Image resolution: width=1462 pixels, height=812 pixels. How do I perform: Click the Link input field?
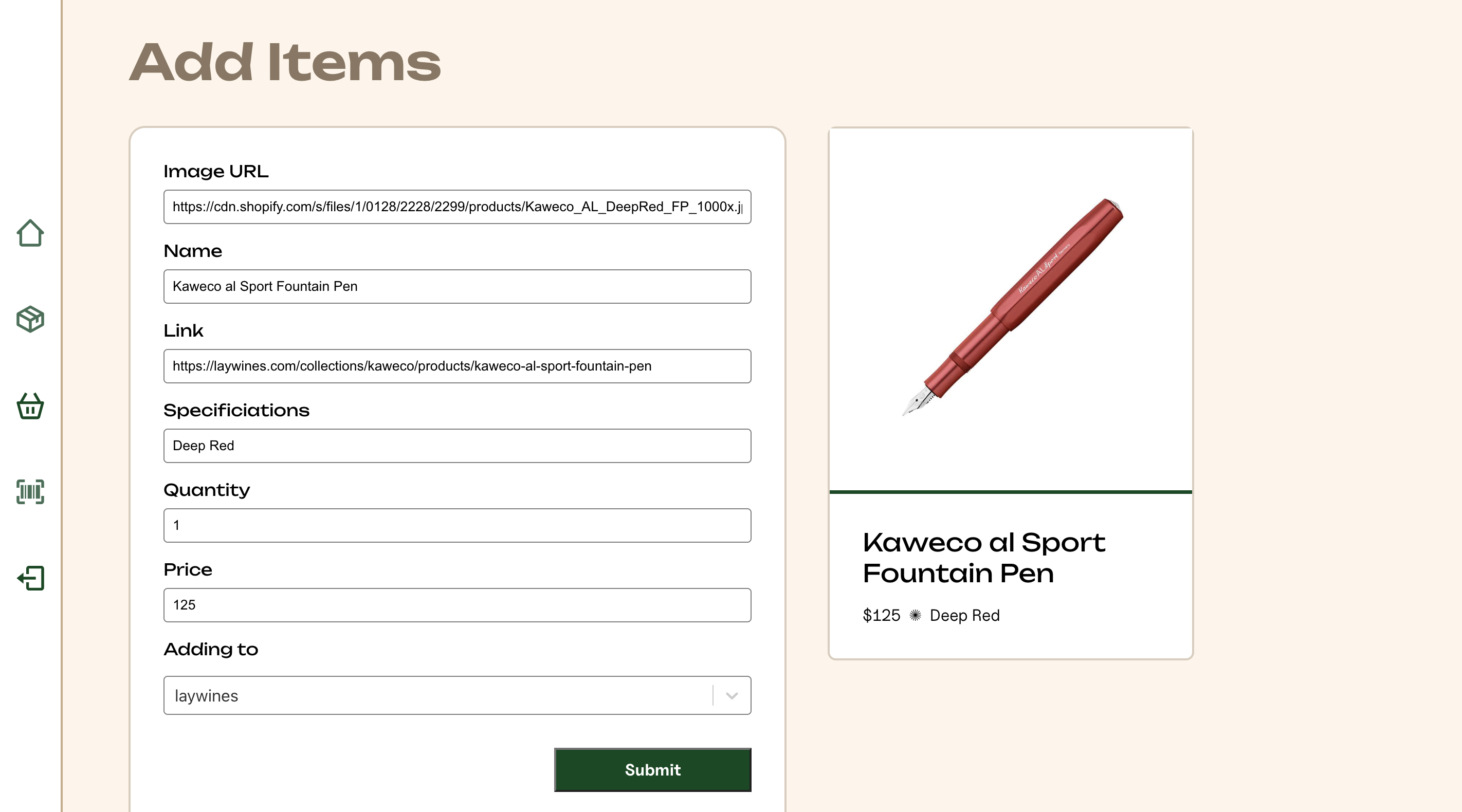457,366
